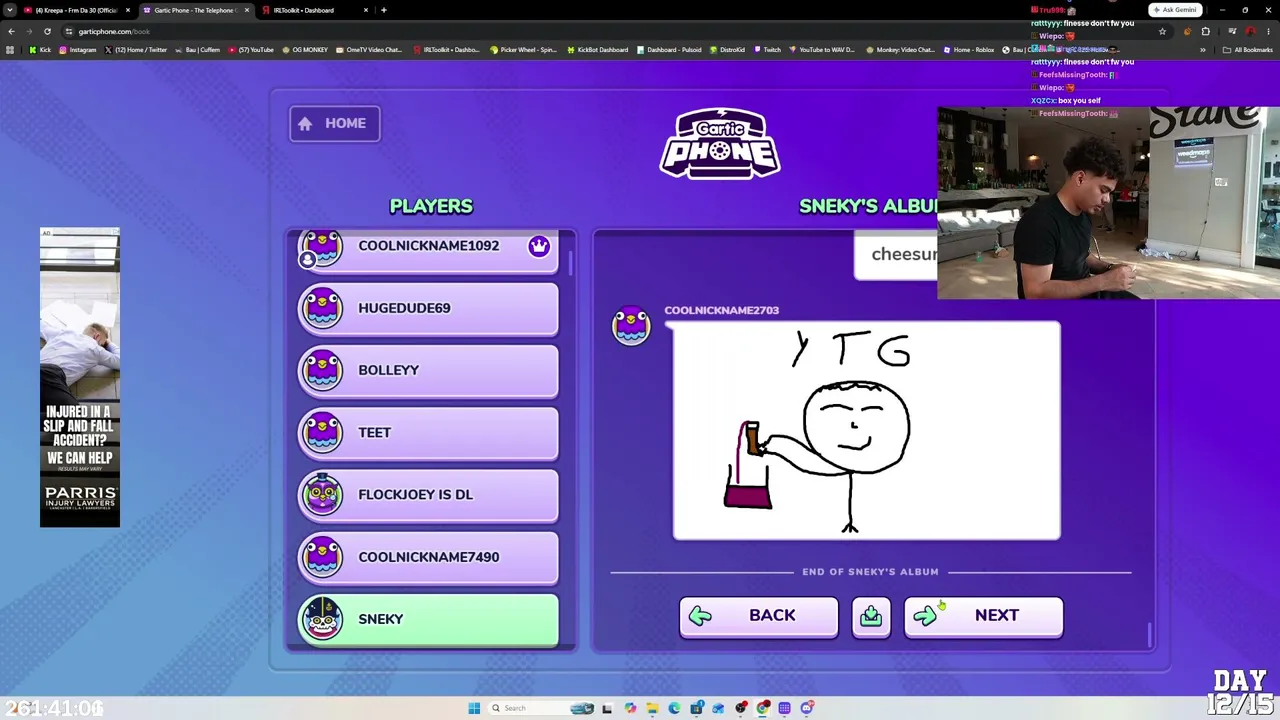
Task: Click SNEKY's skull avatar
Action: point(322,618)
